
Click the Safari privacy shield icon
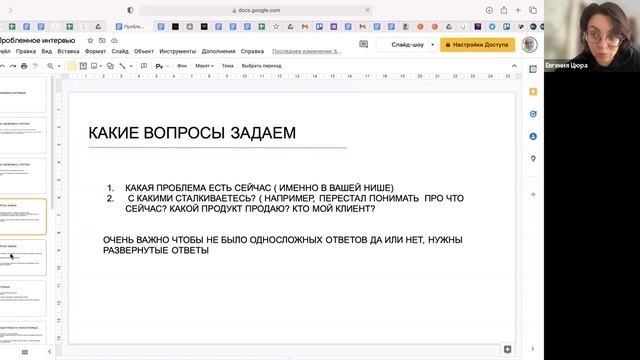point(130,10)
